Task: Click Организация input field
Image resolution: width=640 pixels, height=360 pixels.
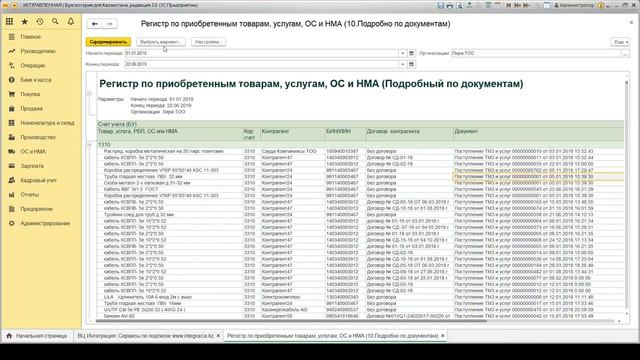Action: click(x=536, y=53)
